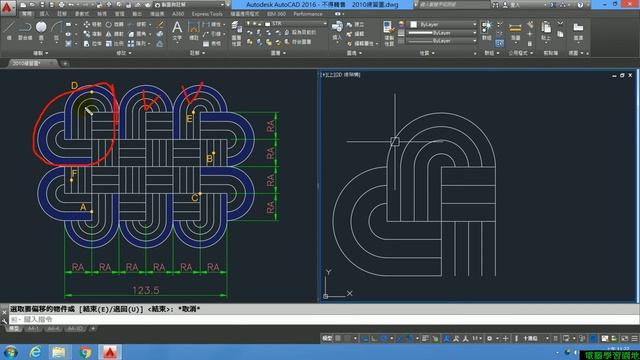The height and width of the screenshot is (360, 640).
Task: Toggle Grid display in the status bar
Action: pos(338,338)
